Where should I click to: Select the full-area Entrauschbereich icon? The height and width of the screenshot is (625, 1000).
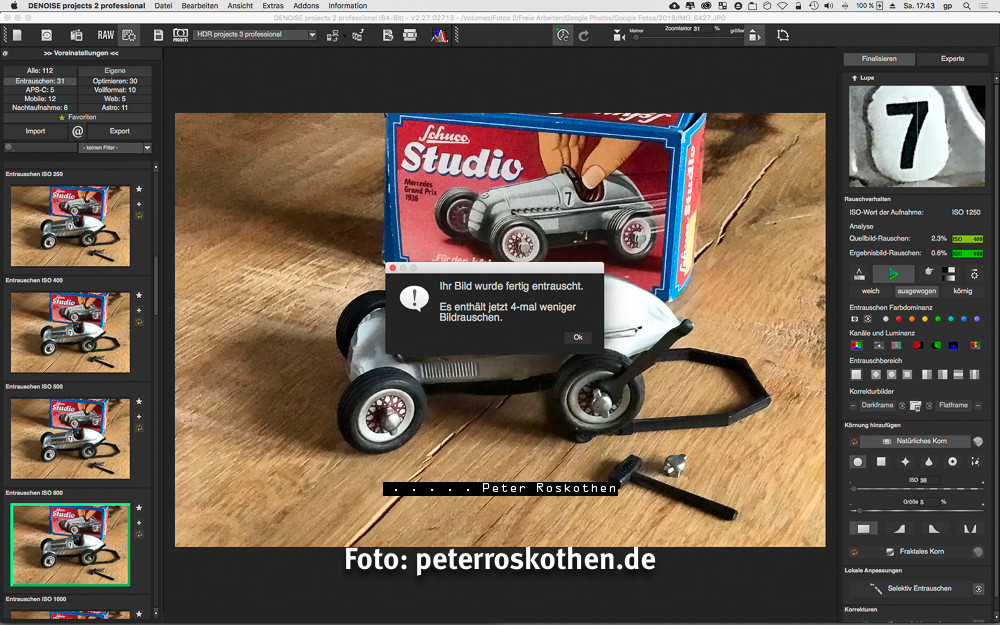click(x=857, y=374)
